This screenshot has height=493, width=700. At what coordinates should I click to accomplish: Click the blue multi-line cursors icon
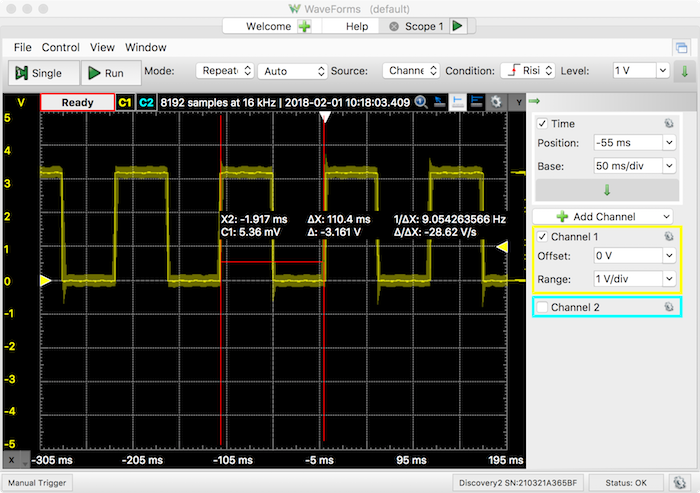pyautogui.click(x=476, y=102)
